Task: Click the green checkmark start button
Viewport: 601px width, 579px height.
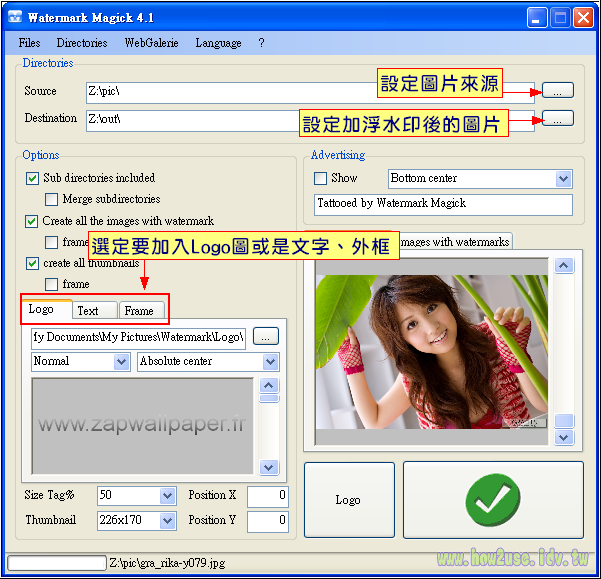Action: (493, 500)
